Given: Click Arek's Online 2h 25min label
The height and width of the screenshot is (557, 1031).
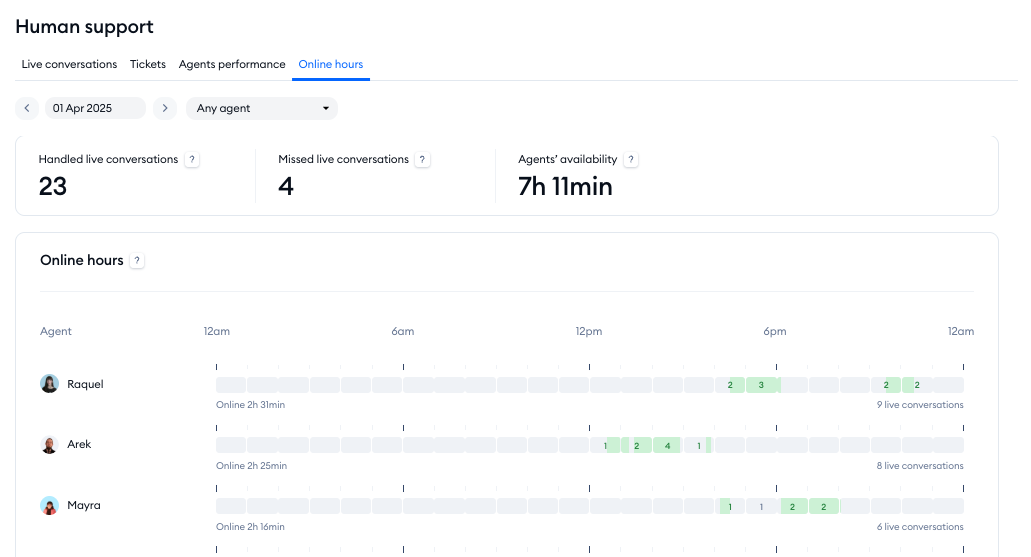Looking at the screenshot, I should (251, 466).
